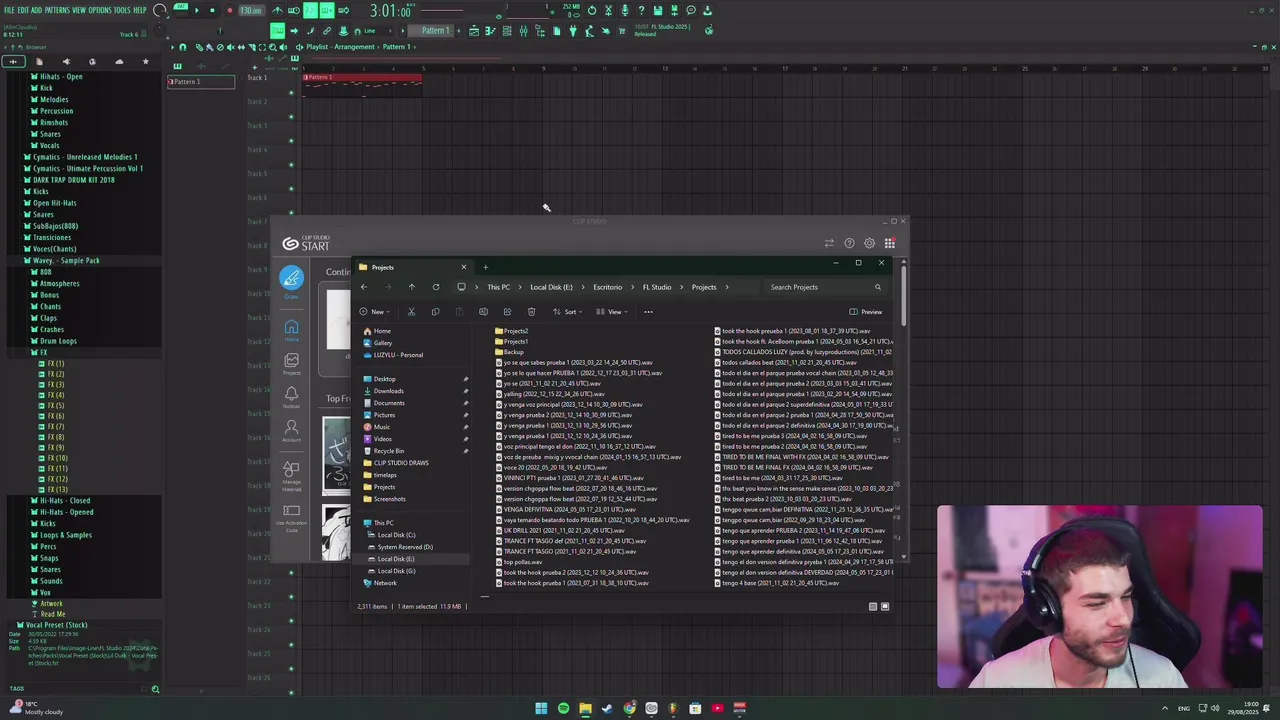1280x720 pixels.
Task: Open the VIEW menu in FL Studio
Action: pyautogui.click(x=79, y=10)
